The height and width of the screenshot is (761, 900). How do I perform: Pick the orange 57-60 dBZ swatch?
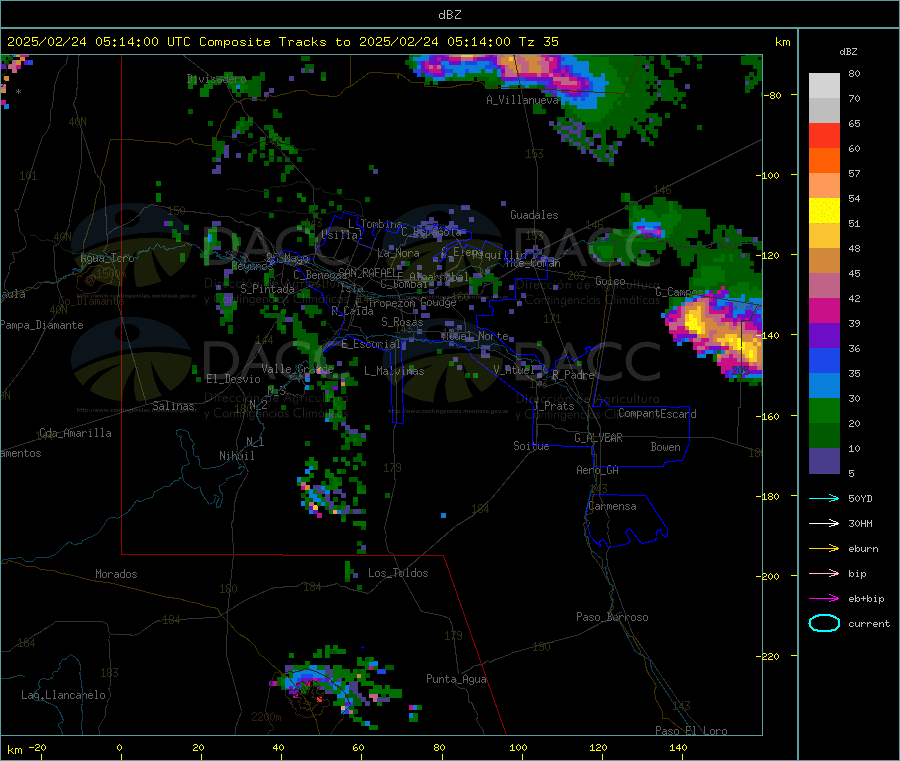point(824,161)
